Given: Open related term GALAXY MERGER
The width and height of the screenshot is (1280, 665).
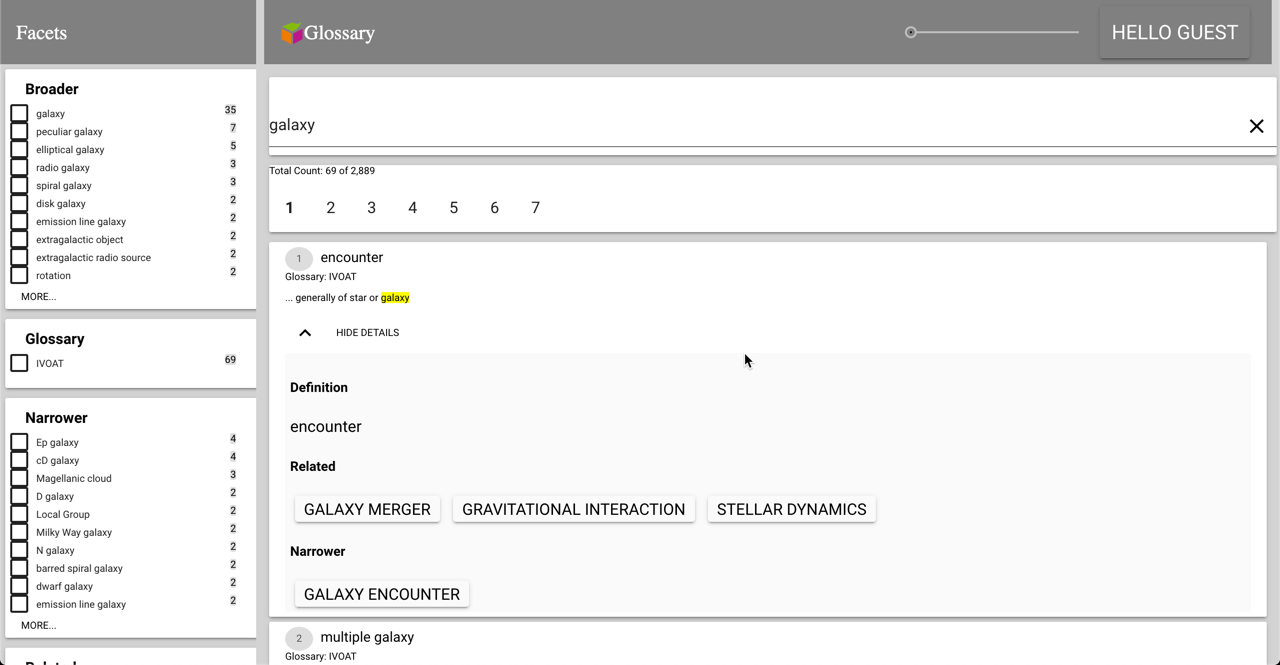Looking at the screenshot, I should (x=367, y=509).
